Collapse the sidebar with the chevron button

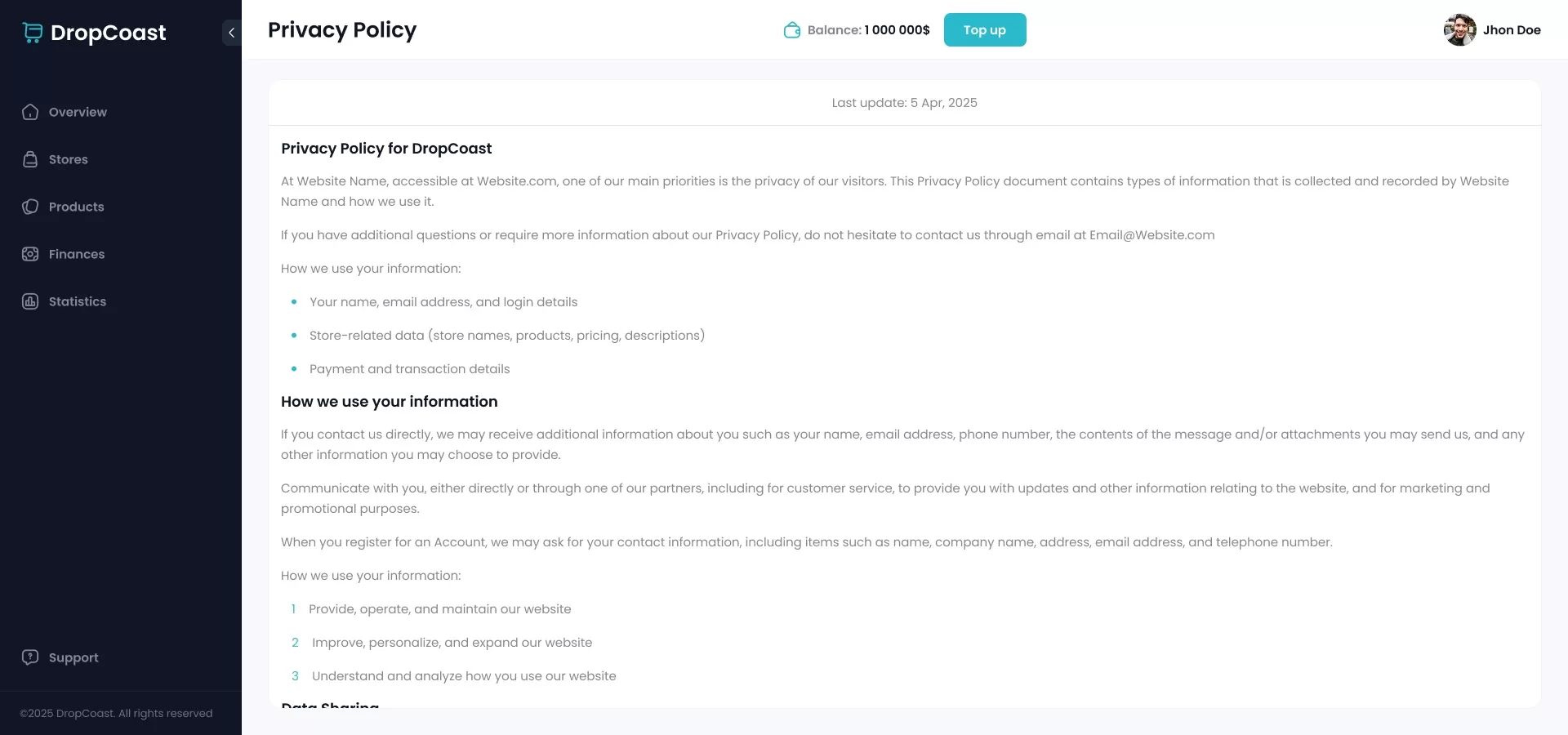click(231, 33)
